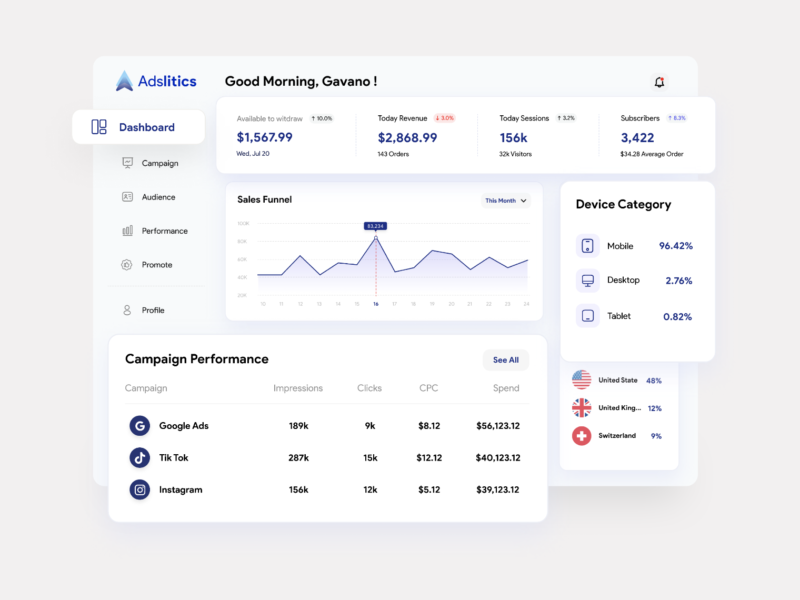This screenshot has height=600, width=800.
Task: Click the Tablet icon
Action: click(589, 315)
